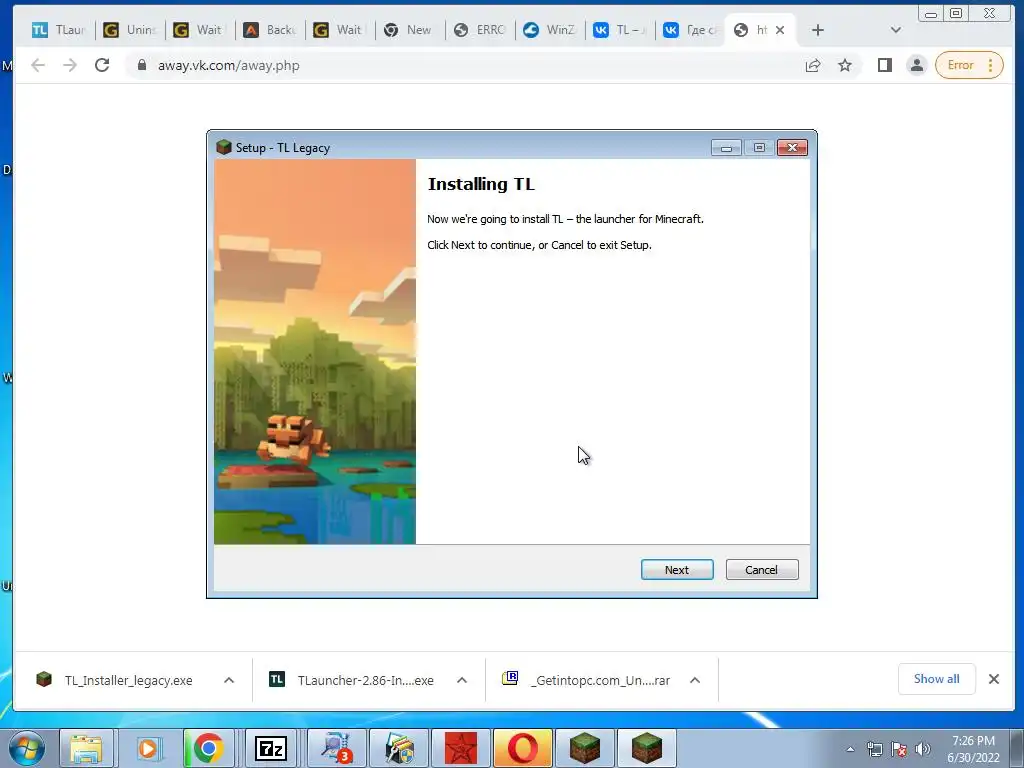The image size is (1024, 768).
Task: Open the Windows Start menu
Action: coord(27,748)
